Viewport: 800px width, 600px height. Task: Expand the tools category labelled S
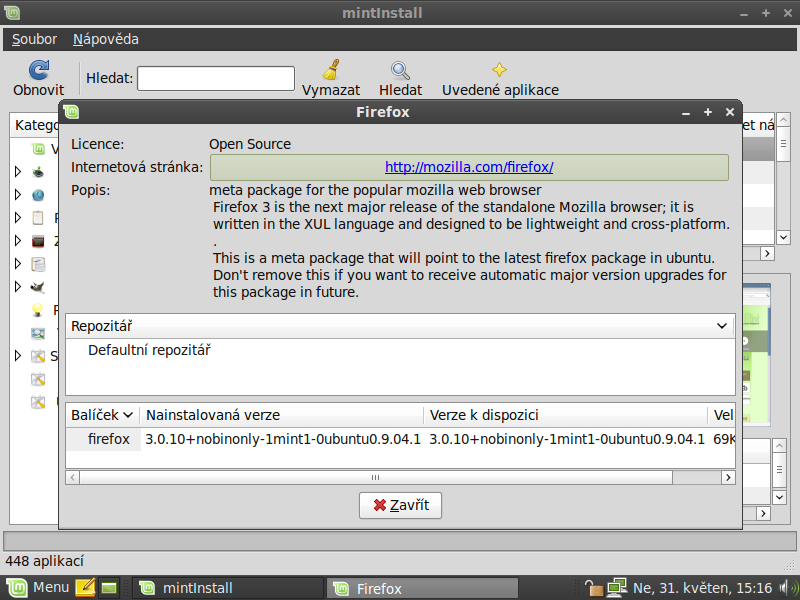tap(18, 356)
